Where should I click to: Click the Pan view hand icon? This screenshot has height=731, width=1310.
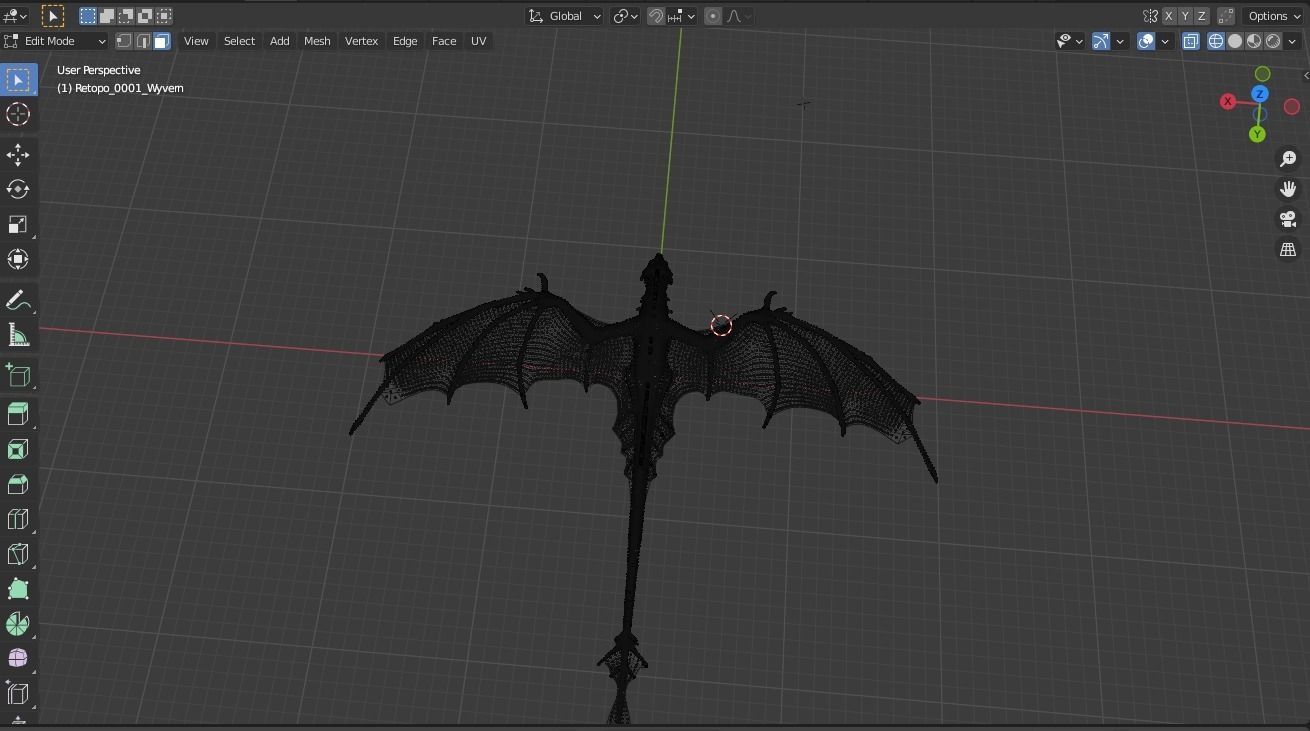[x=1288, y=189]
